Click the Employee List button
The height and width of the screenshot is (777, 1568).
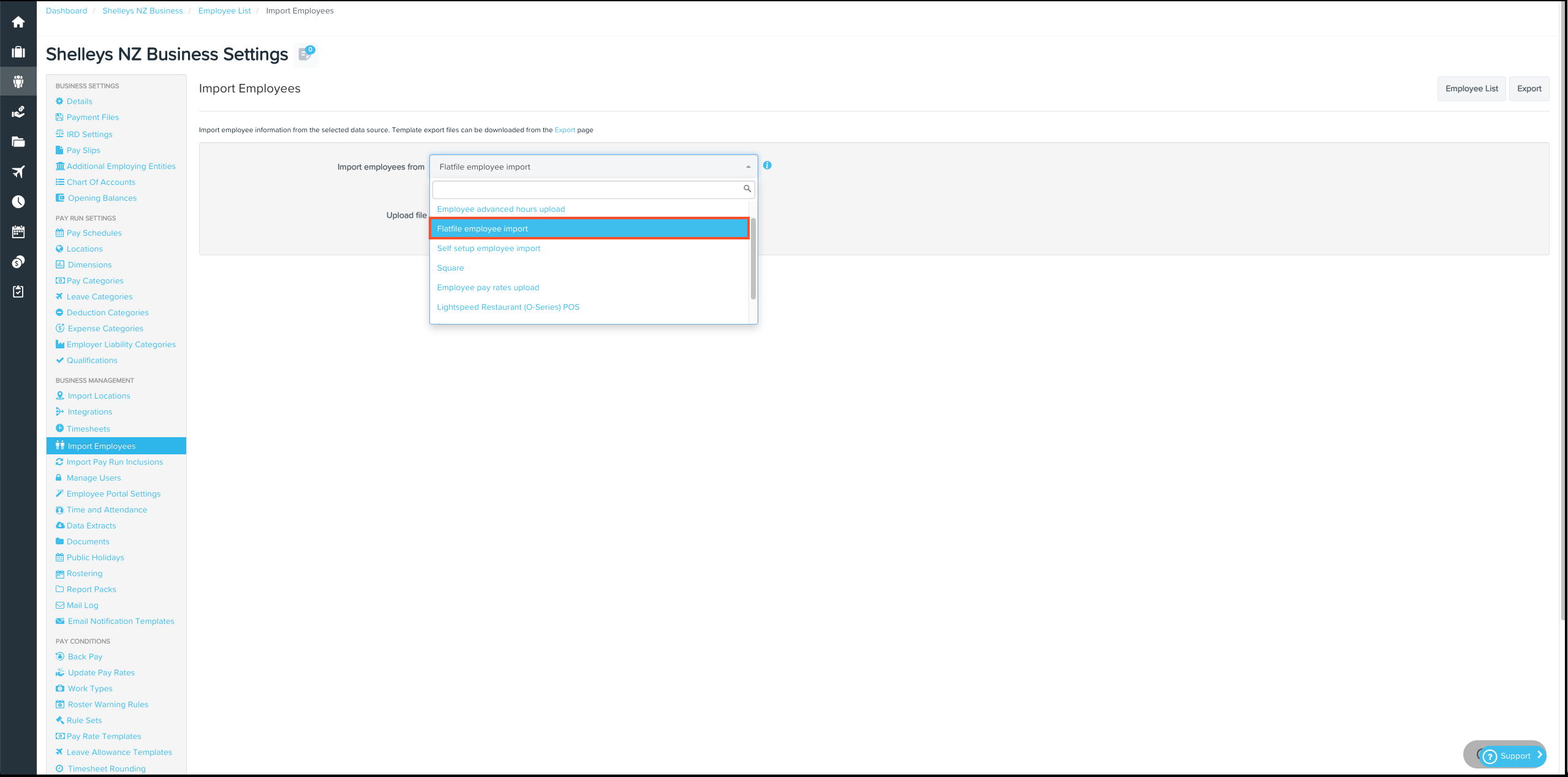point(1471,89)
